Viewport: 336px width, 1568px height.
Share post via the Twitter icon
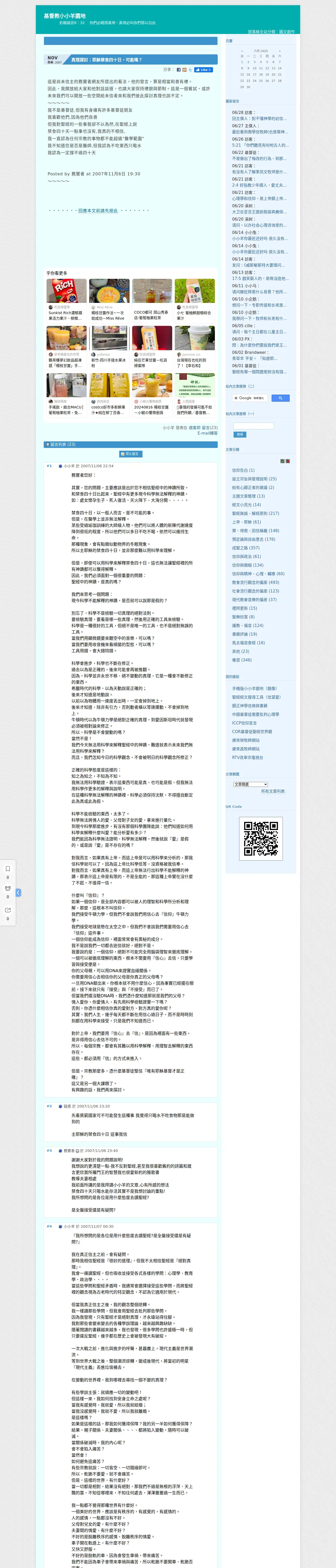point(190,70)
